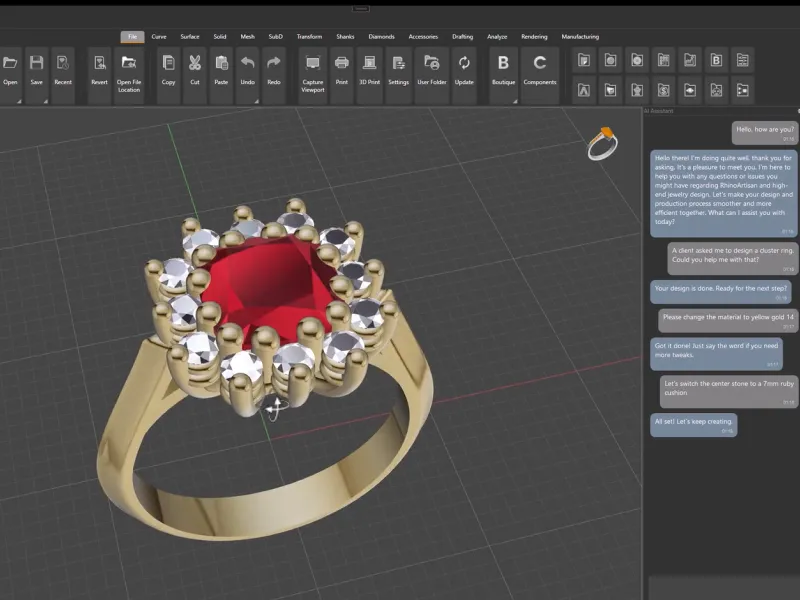Open the Manufacturing tab

(x=580, y=37)
